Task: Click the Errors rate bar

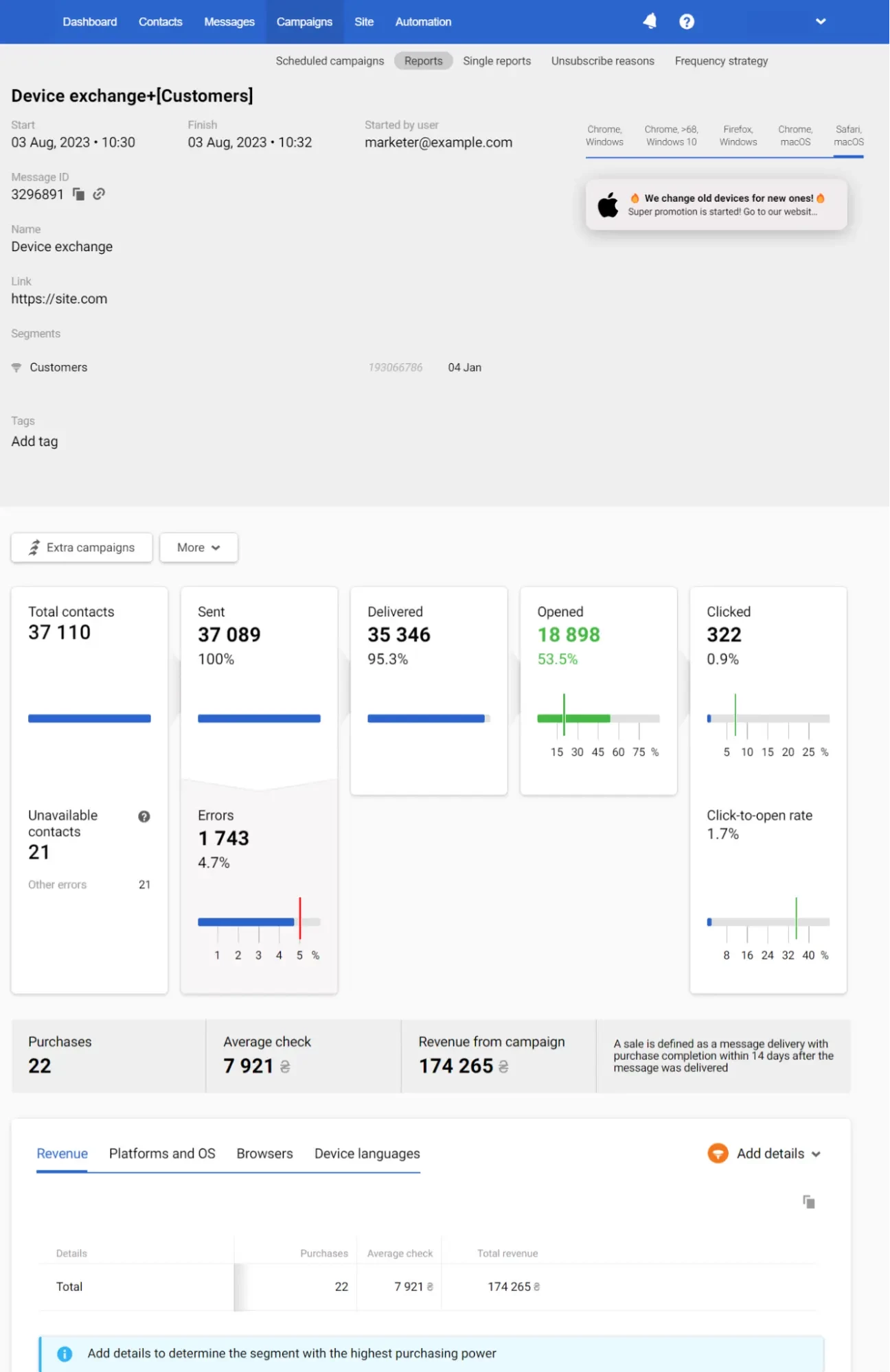Action: coord(259,922)
